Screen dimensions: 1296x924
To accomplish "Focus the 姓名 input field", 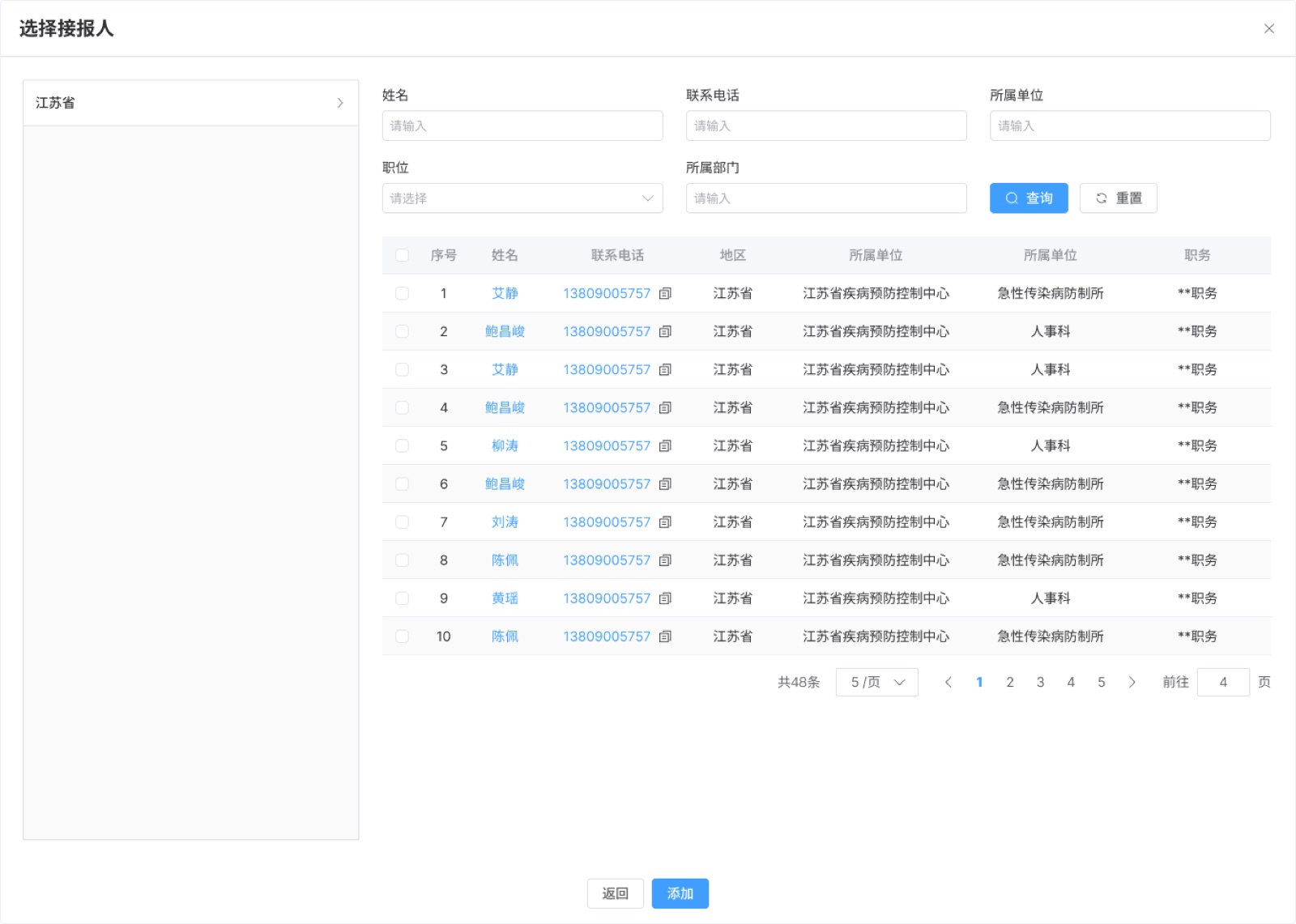I will pos(522,126).
